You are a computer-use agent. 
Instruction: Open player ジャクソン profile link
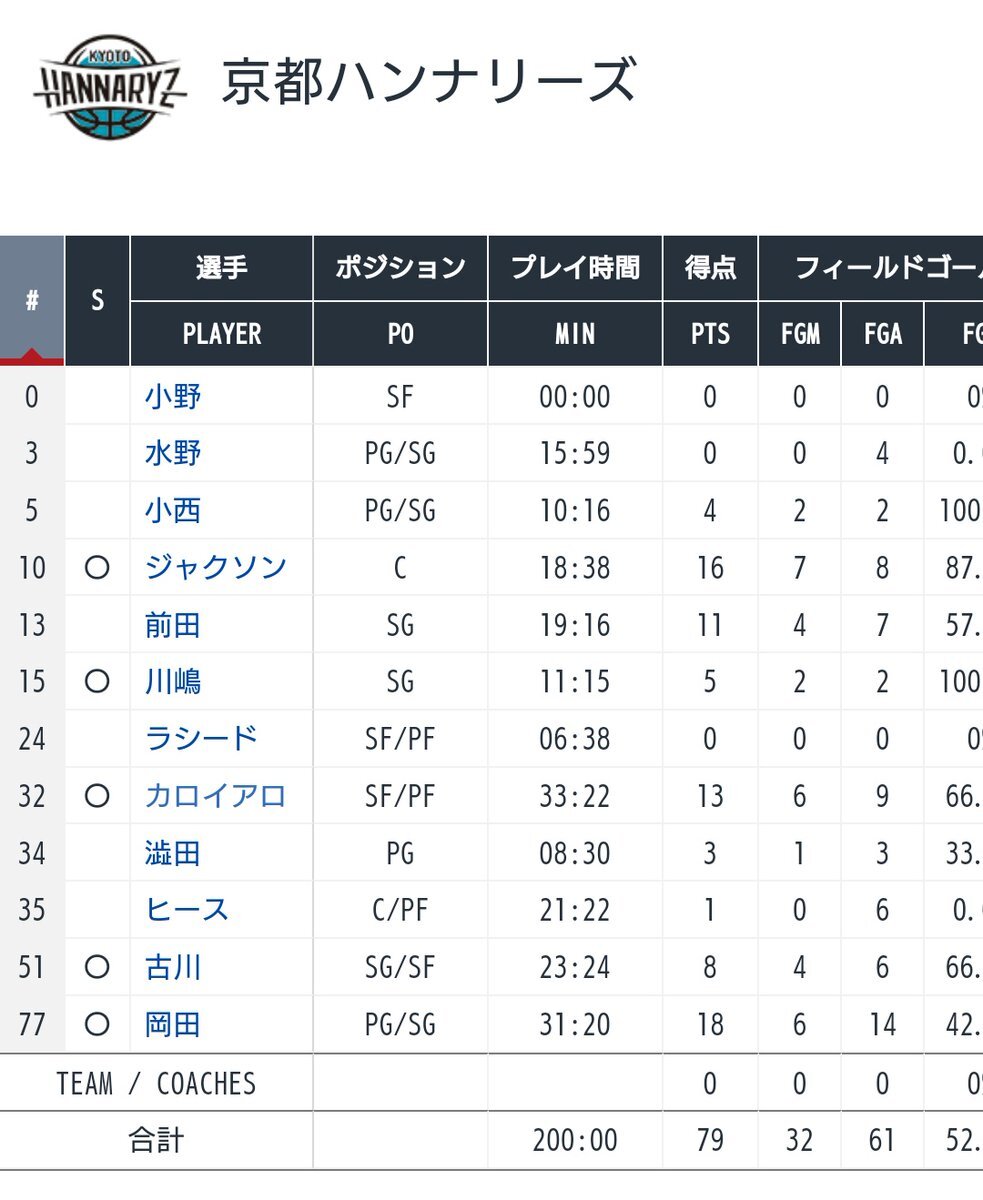(216, 568)
